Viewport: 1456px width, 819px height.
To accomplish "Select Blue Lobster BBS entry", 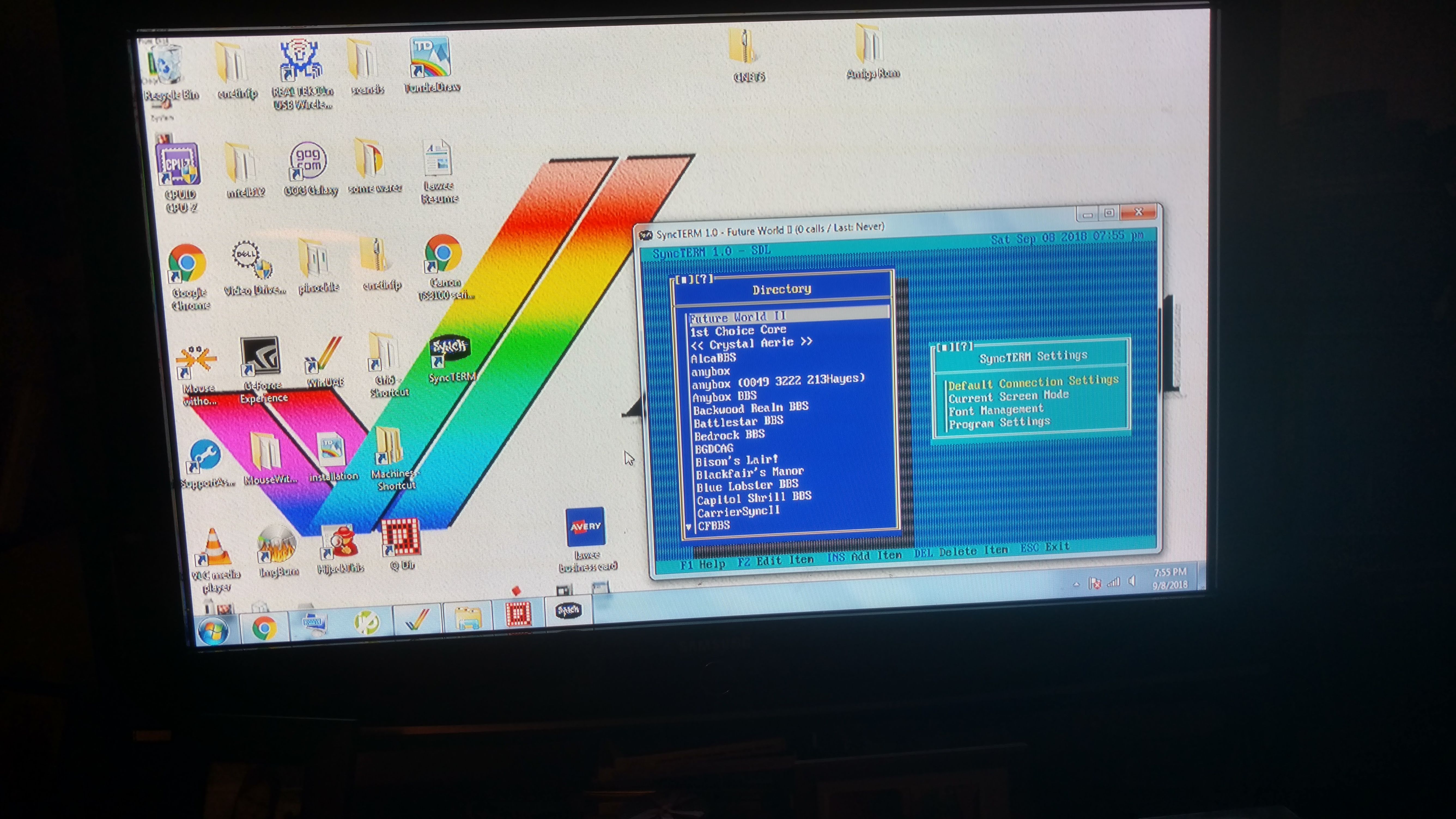I will tap(747, 486).
